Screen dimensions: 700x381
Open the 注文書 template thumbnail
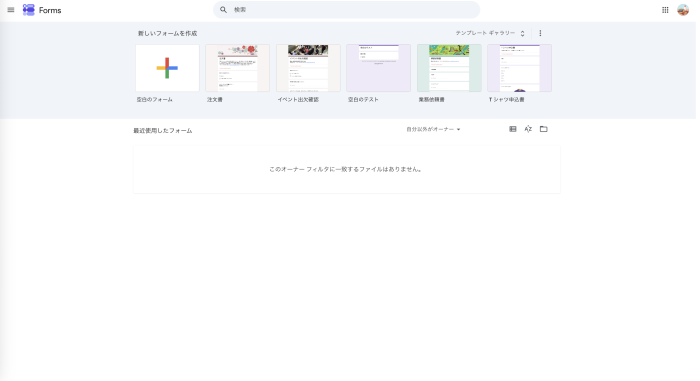tap(238, 68)
